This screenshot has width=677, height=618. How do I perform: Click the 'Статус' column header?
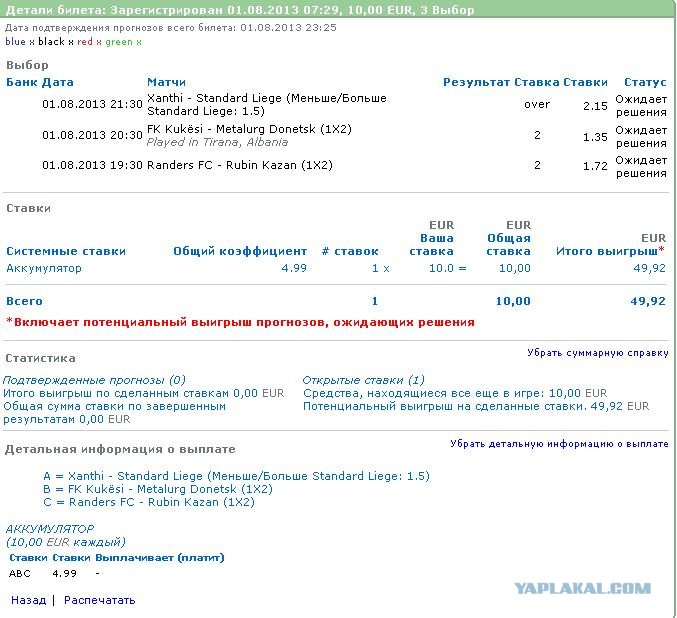pos(644,82)
